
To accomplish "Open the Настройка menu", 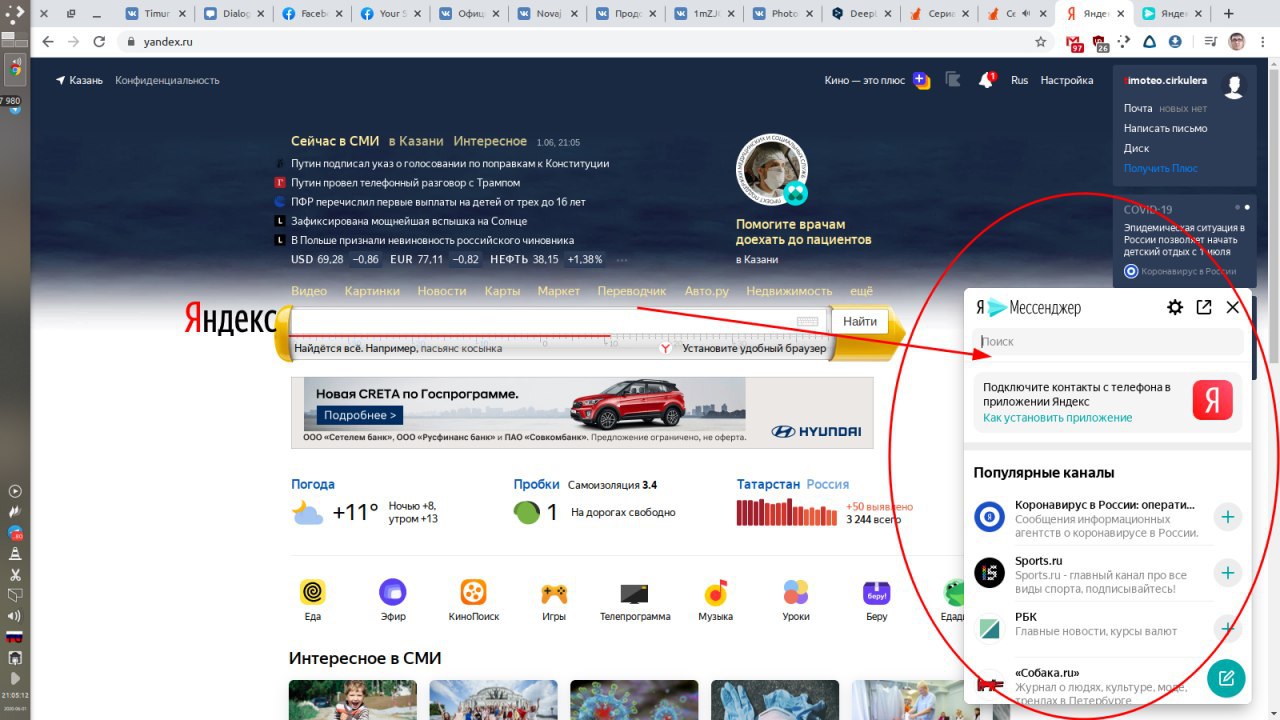I will [x=1067, y=80].
